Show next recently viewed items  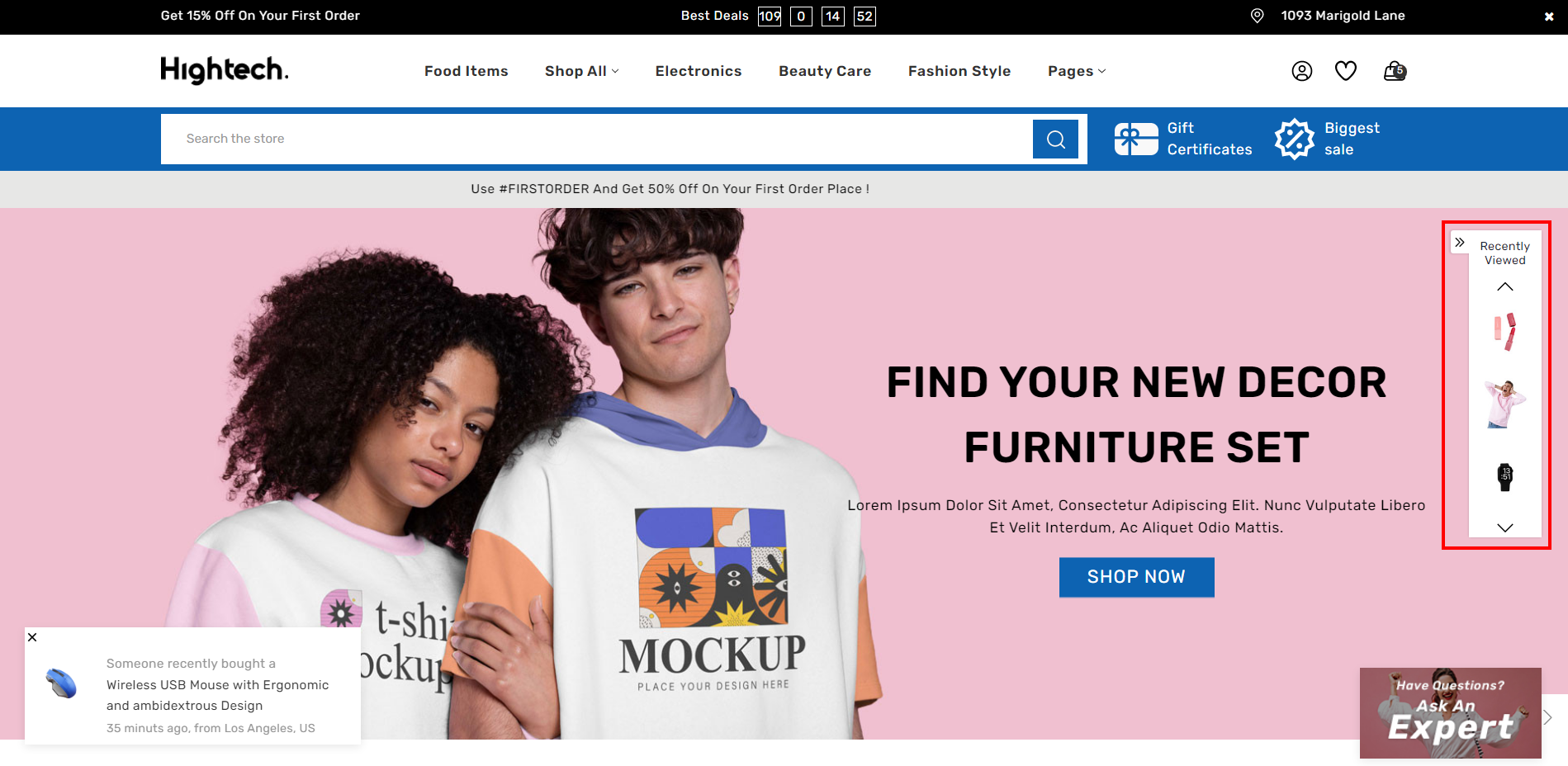tap(1505, 527)
